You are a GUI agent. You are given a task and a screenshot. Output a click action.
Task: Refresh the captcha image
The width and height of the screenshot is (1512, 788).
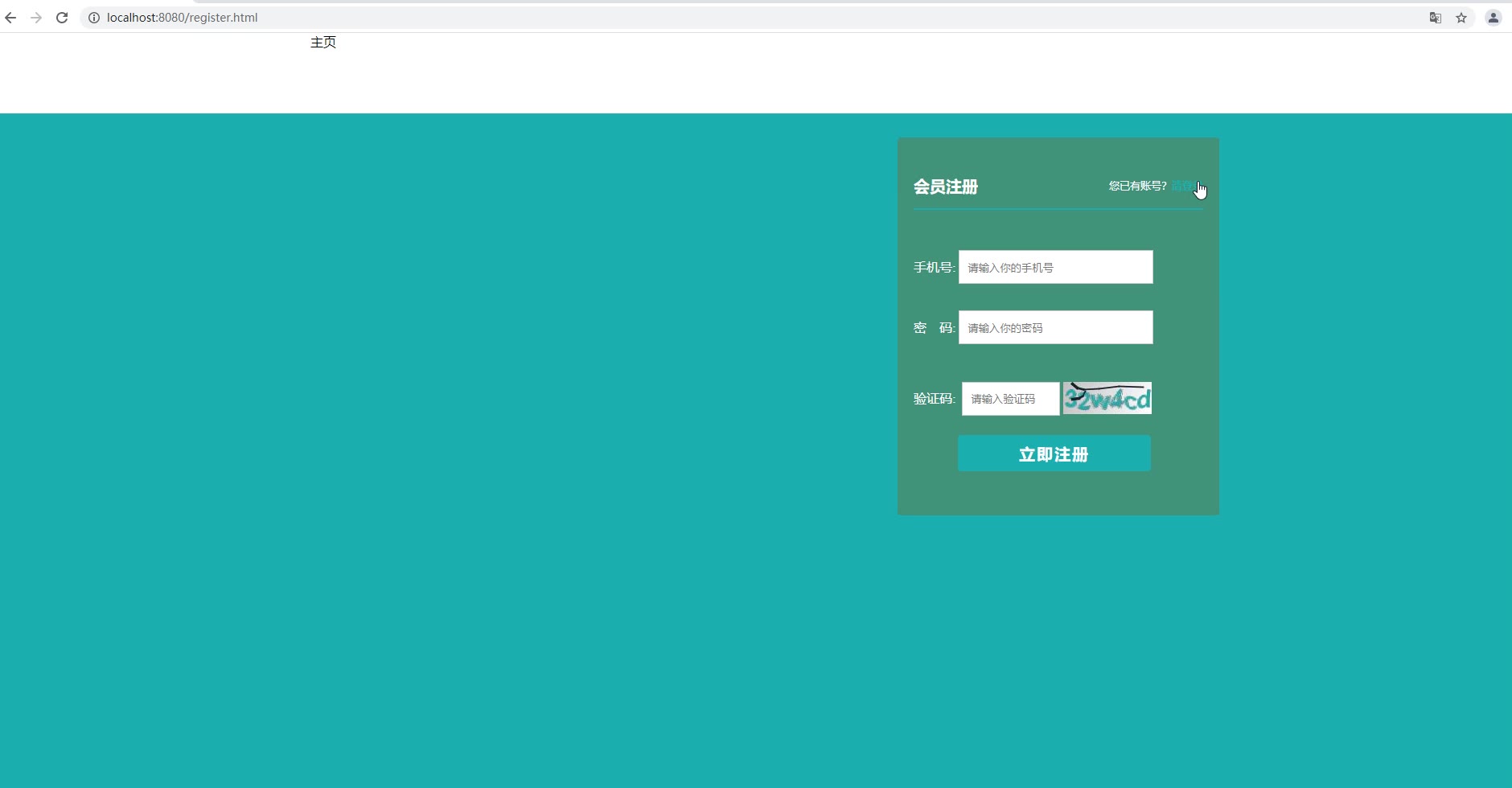(1107, 398)
